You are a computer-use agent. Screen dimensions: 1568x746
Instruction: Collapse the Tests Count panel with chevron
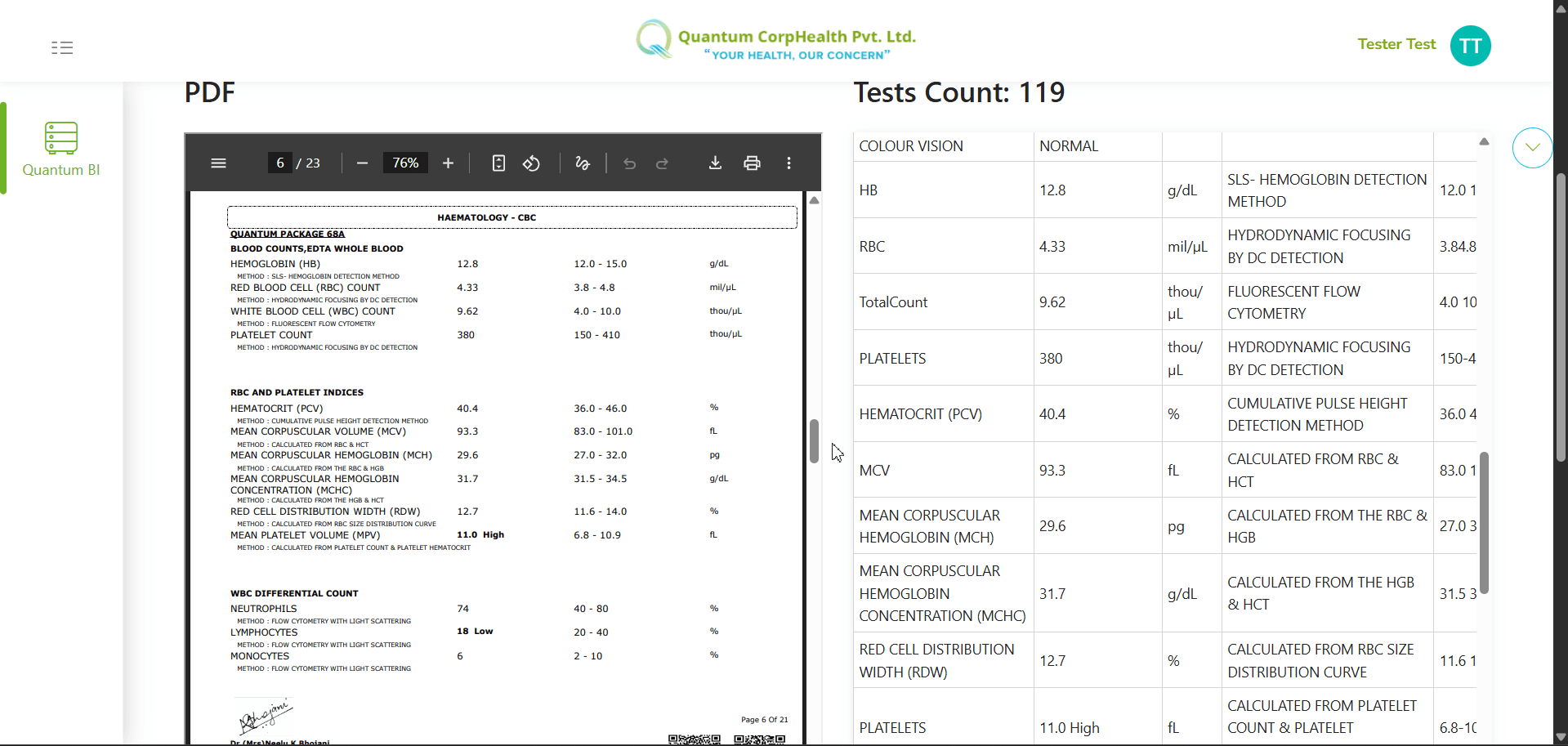1532,148
